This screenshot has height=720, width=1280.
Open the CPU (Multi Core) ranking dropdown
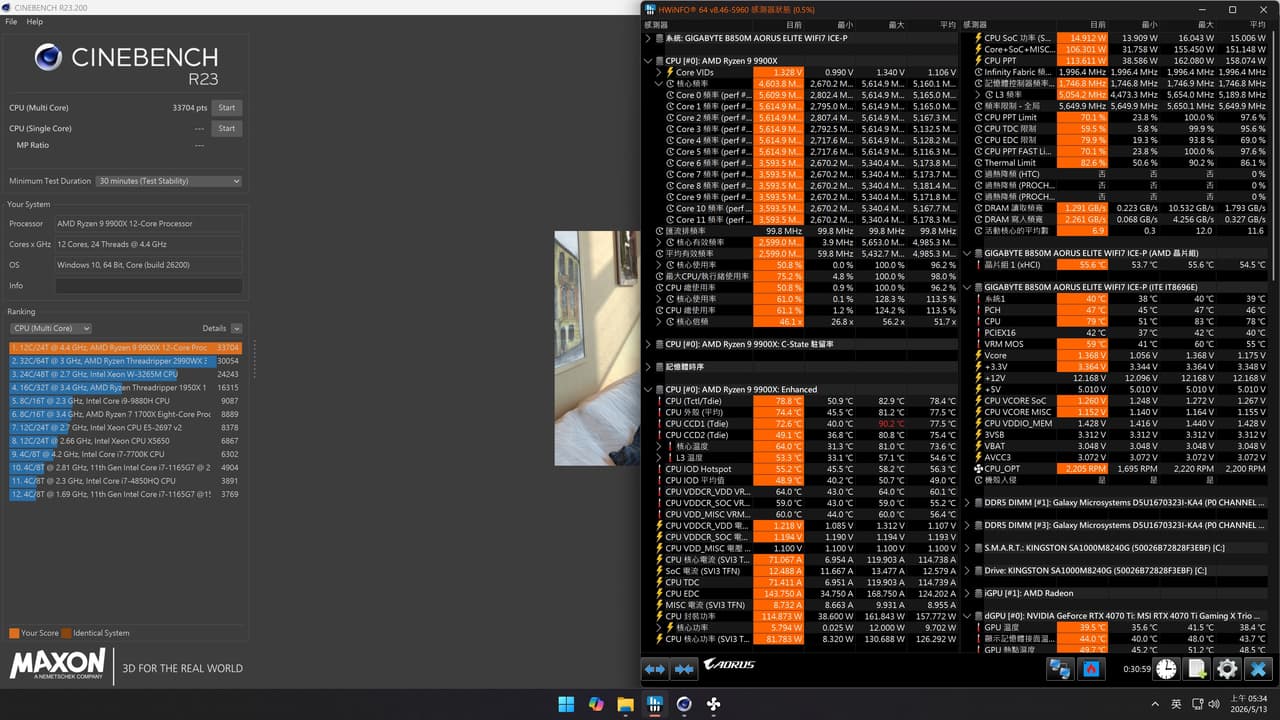(x=51, y=328)
